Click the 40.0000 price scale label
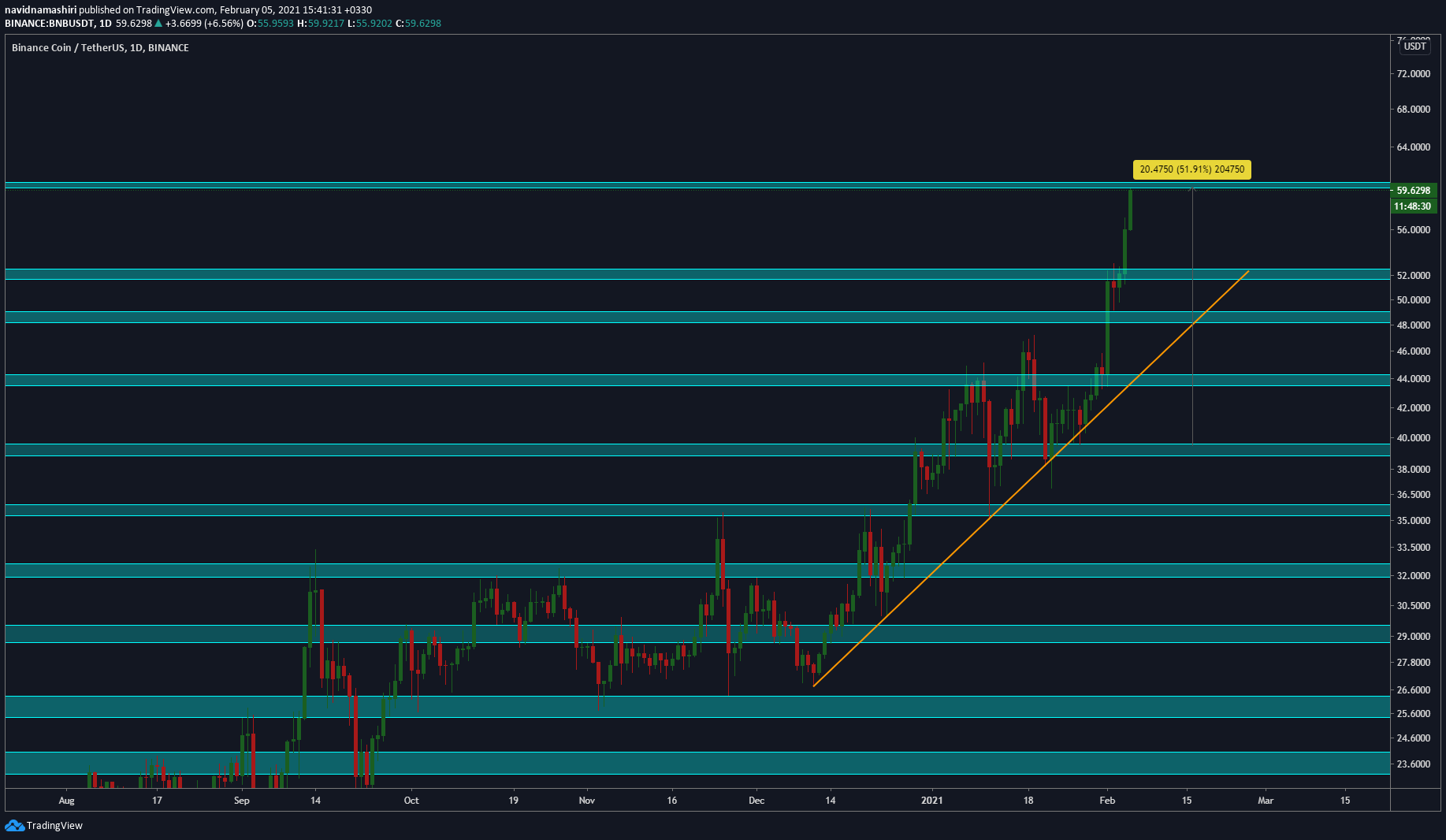Viewport: 1446px width, 840px height. [1413, 438]
